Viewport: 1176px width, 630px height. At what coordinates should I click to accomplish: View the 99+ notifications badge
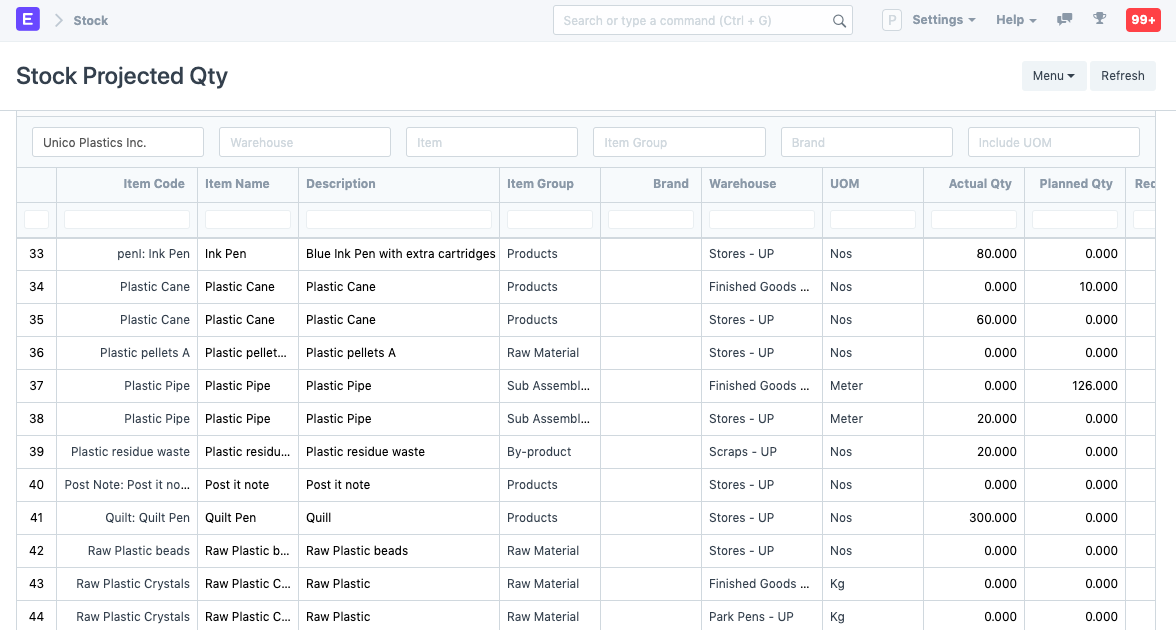point(1143,20)
